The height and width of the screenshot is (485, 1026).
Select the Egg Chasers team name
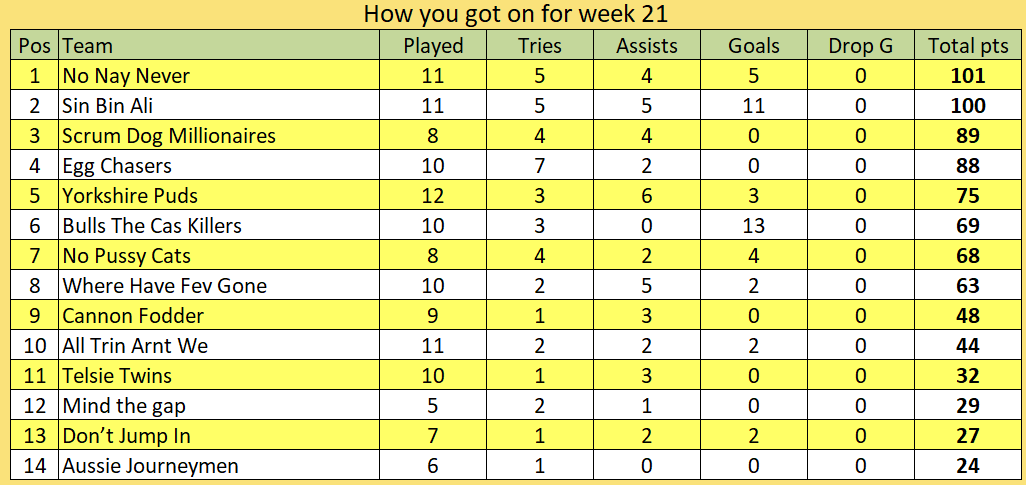[x=117, y=166]
